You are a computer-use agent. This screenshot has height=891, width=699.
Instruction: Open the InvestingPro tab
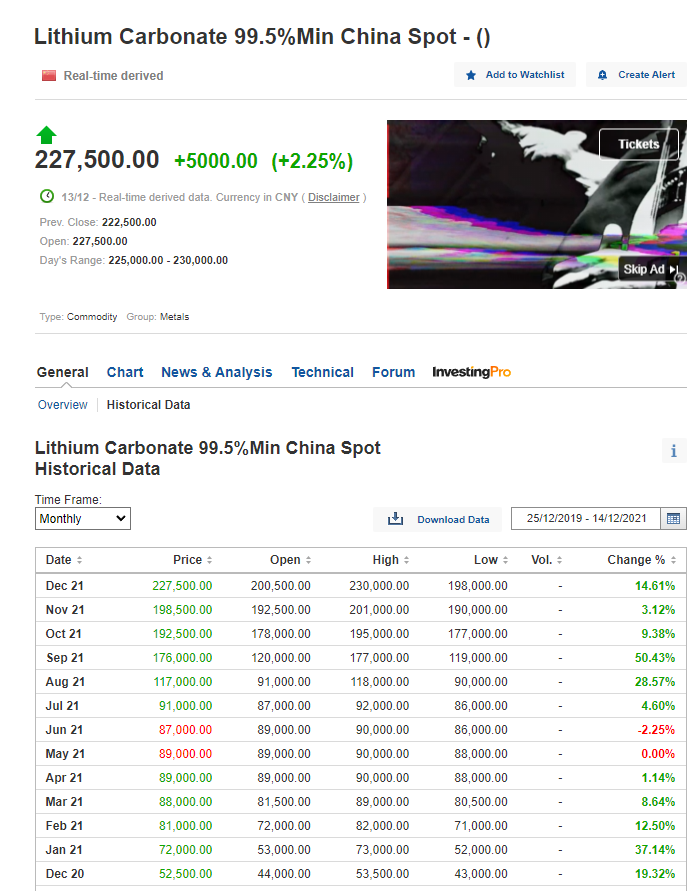[471, 372]
